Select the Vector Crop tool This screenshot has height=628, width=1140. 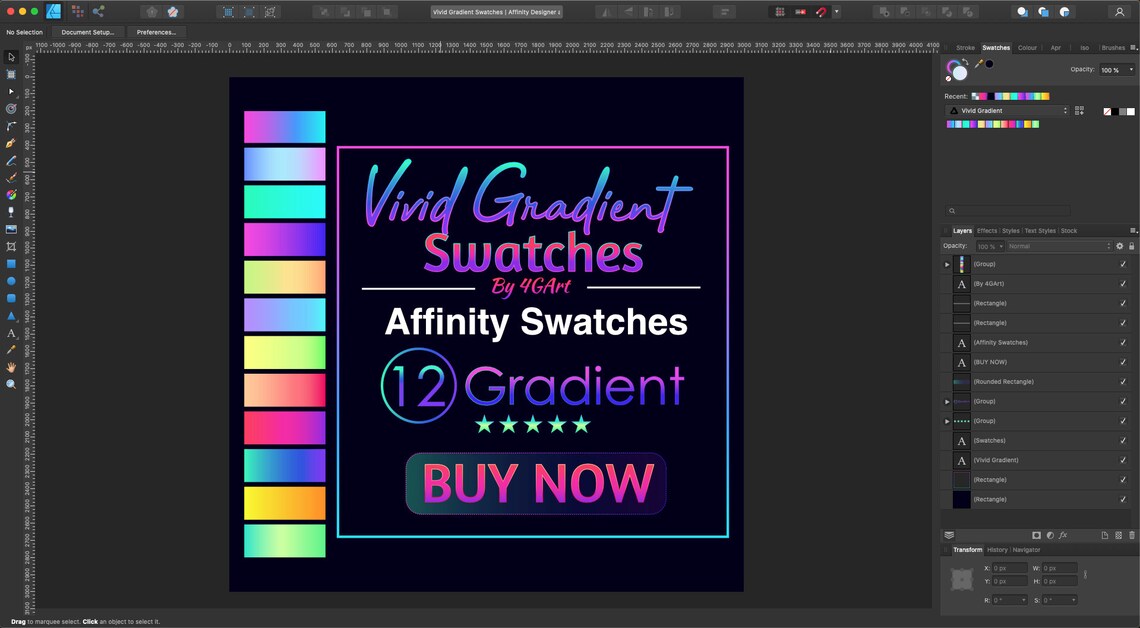11,248
